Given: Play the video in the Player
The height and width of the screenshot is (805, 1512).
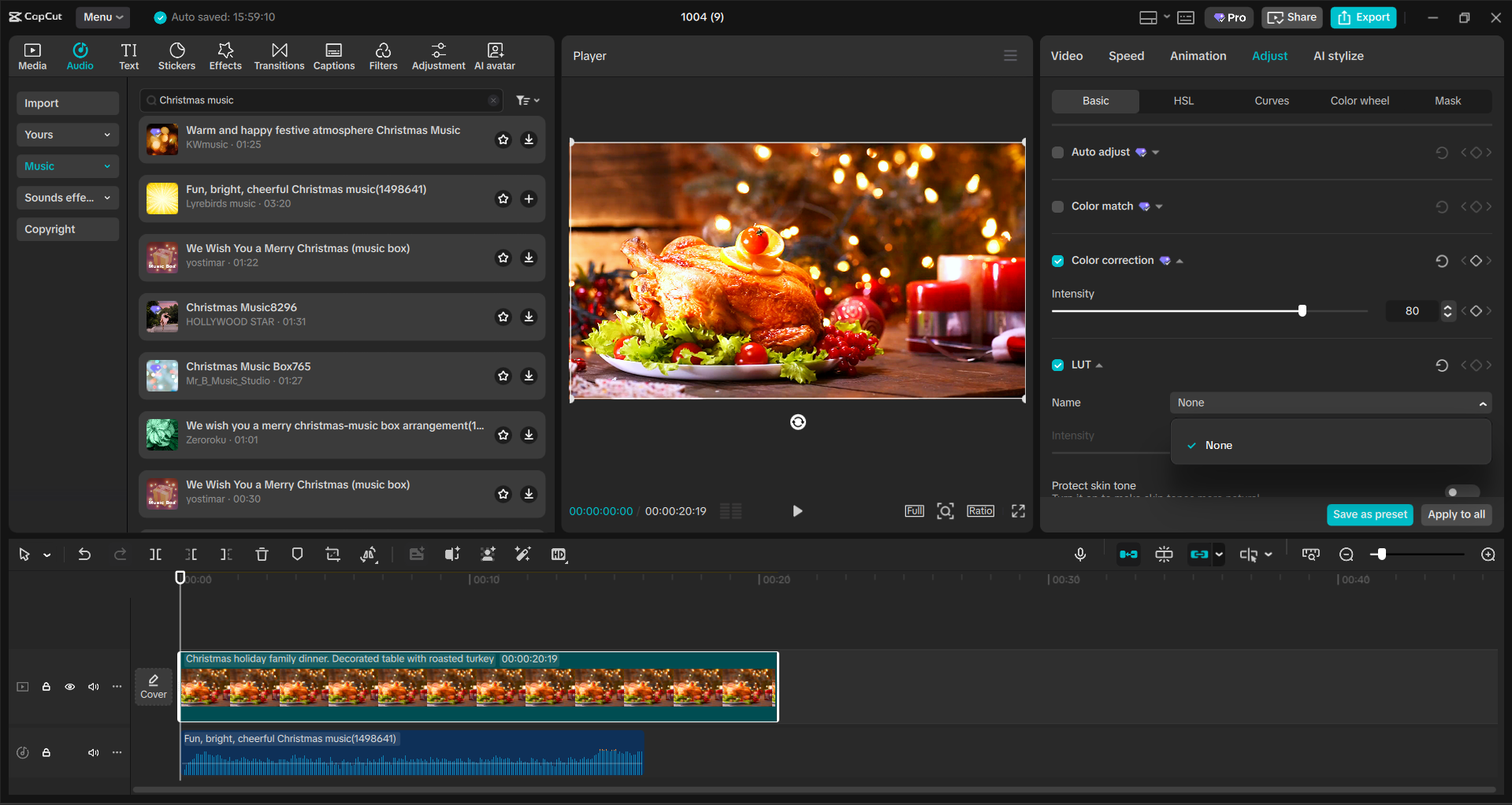Looking at the screenshot, I should [x=797, y=511].
